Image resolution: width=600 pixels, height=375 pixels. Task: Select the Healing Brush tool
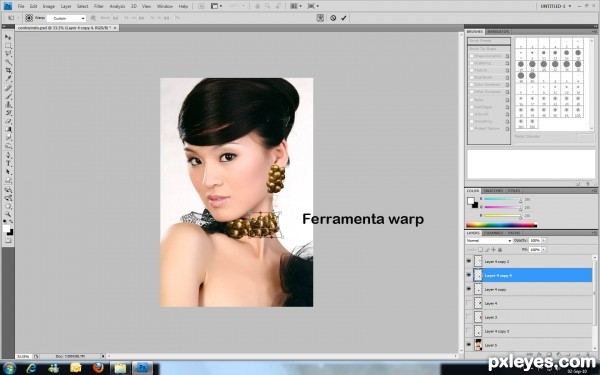[8, 88]
